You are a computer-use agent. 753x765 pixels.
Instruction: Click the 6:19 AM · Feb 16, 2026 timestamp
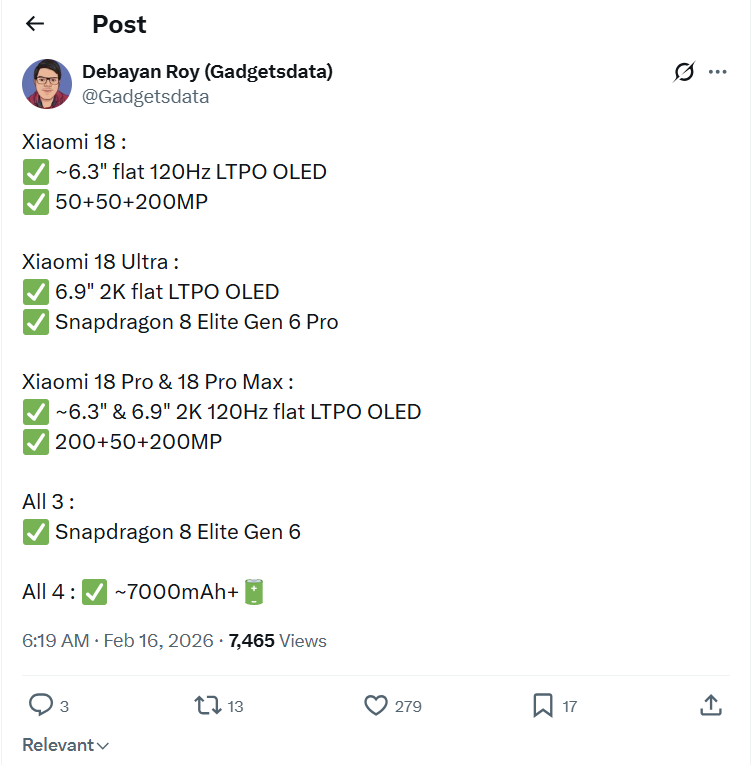[x=118, y=641]
